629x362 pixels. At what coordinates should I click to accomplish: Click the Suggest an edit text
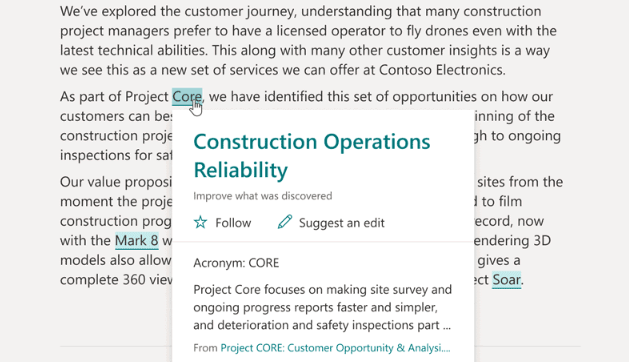[x=341, y=223]
